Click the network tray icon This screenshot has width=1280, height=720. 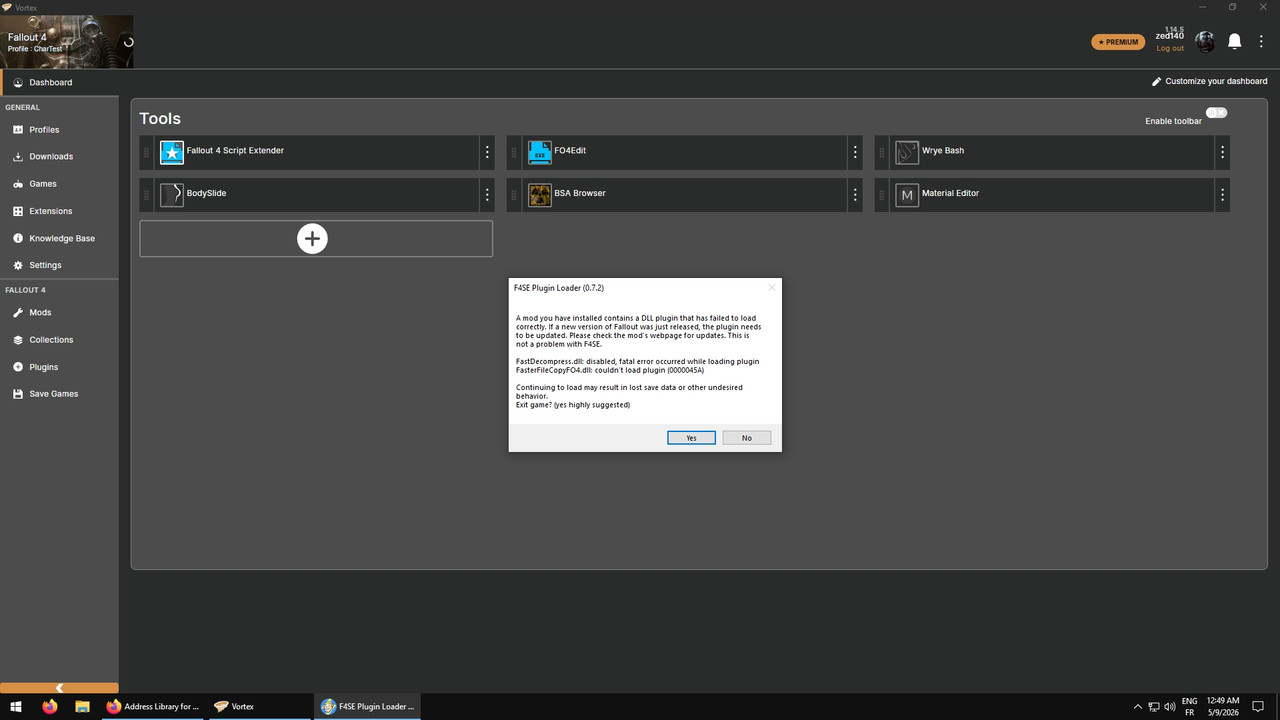click(x=1154, y=707)
